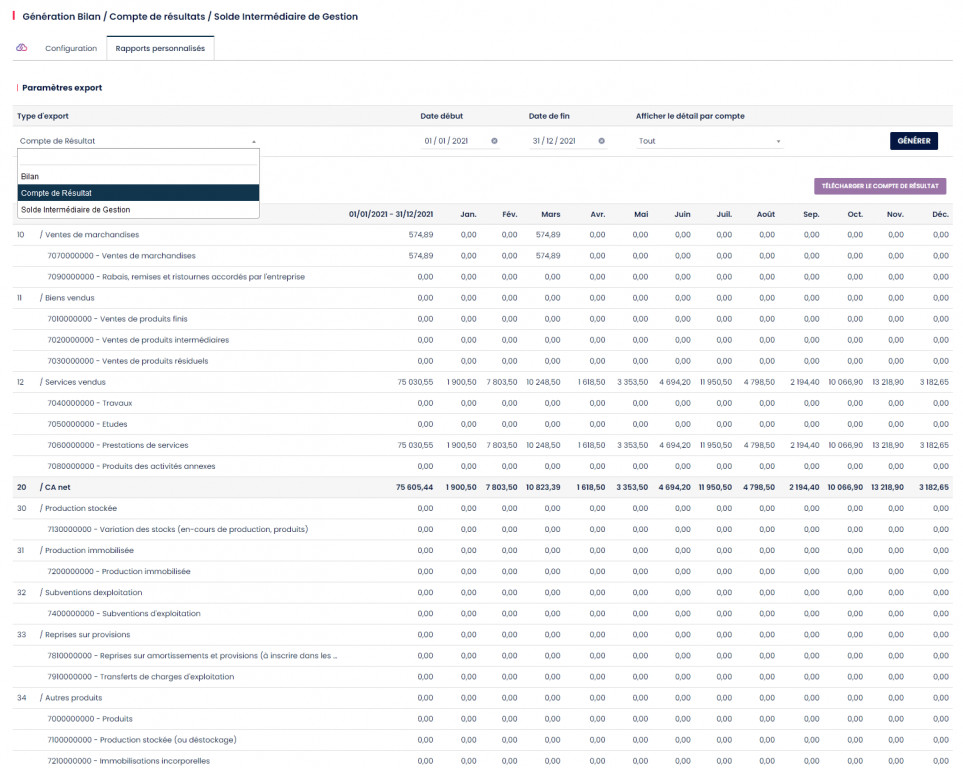Pick Compte de Résultat in the dropdown list
Image resolution: width=963 pixels, height=768 pixels.
[57, 193]
